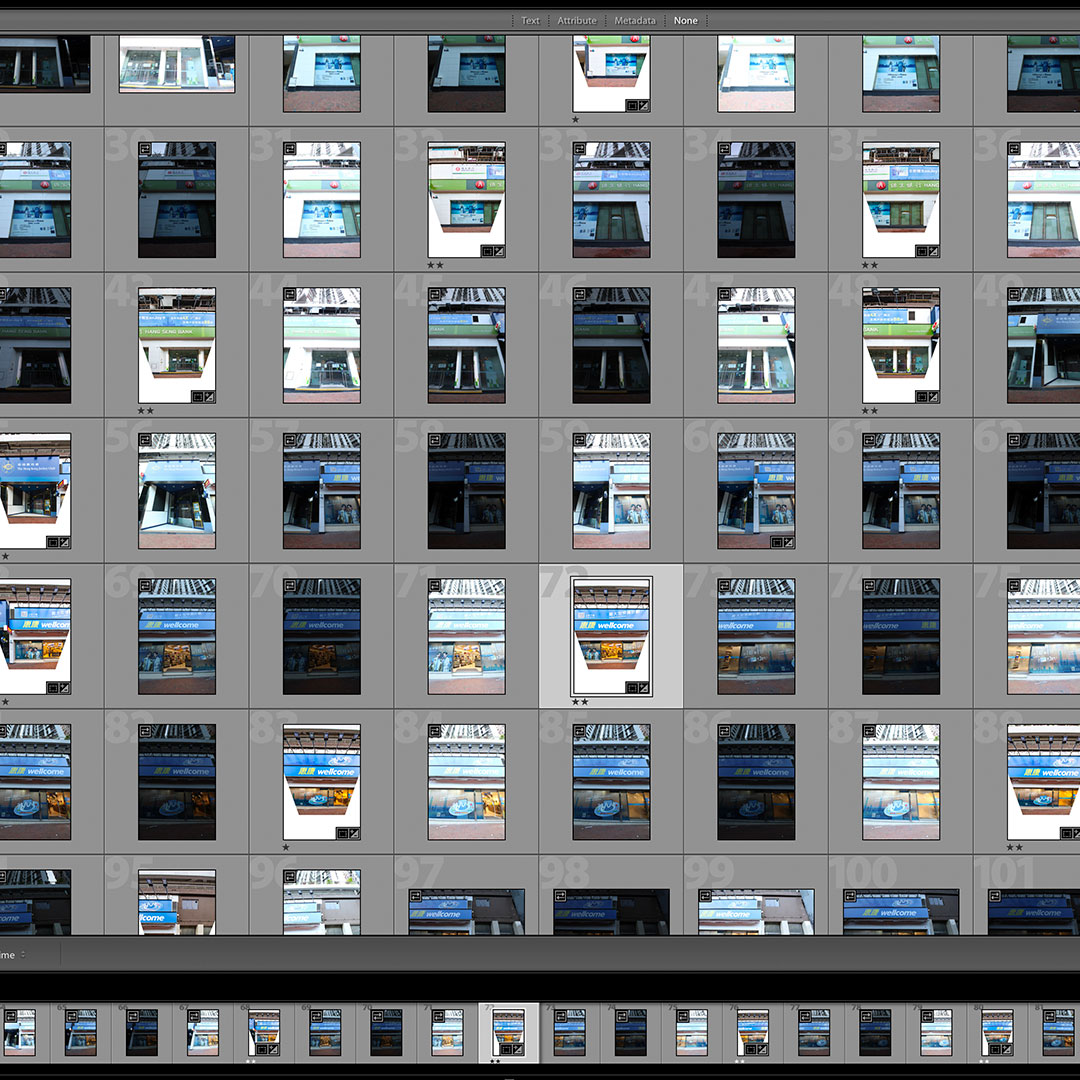
Task: Select the dark Wellcome photo in cell 70
Action: tap(321, 636)
